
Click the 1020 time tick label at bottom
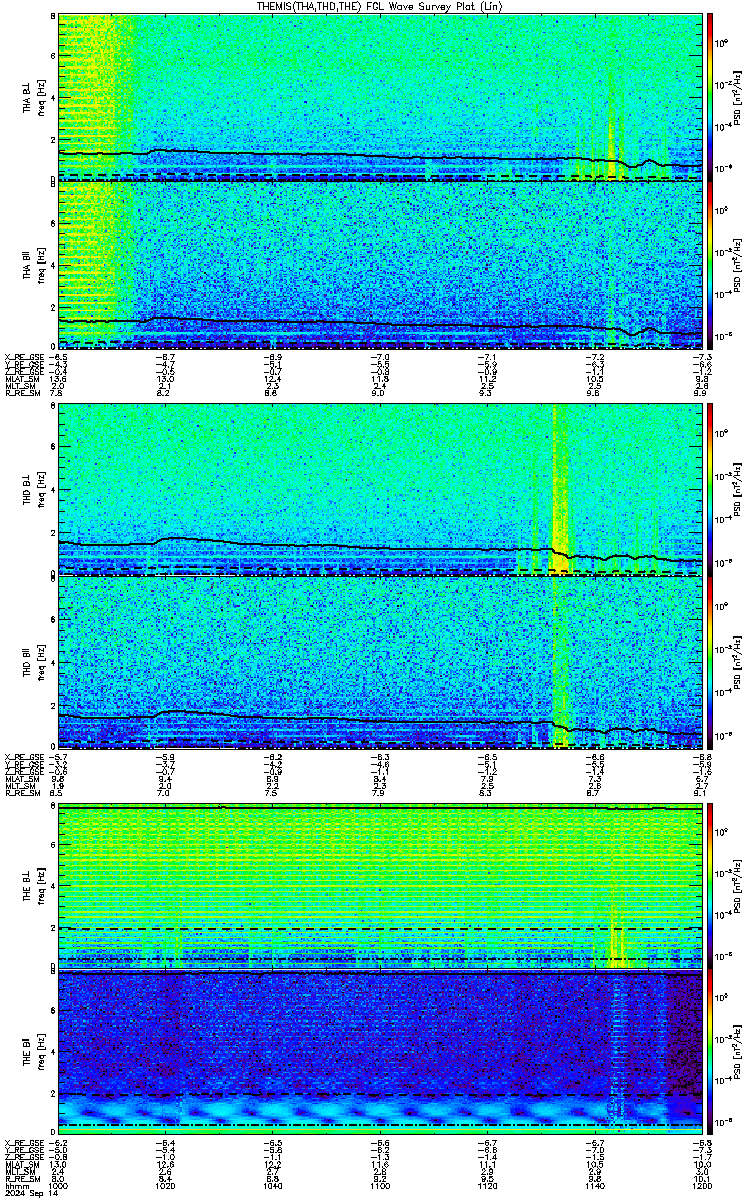click(x=166, y=1186)
